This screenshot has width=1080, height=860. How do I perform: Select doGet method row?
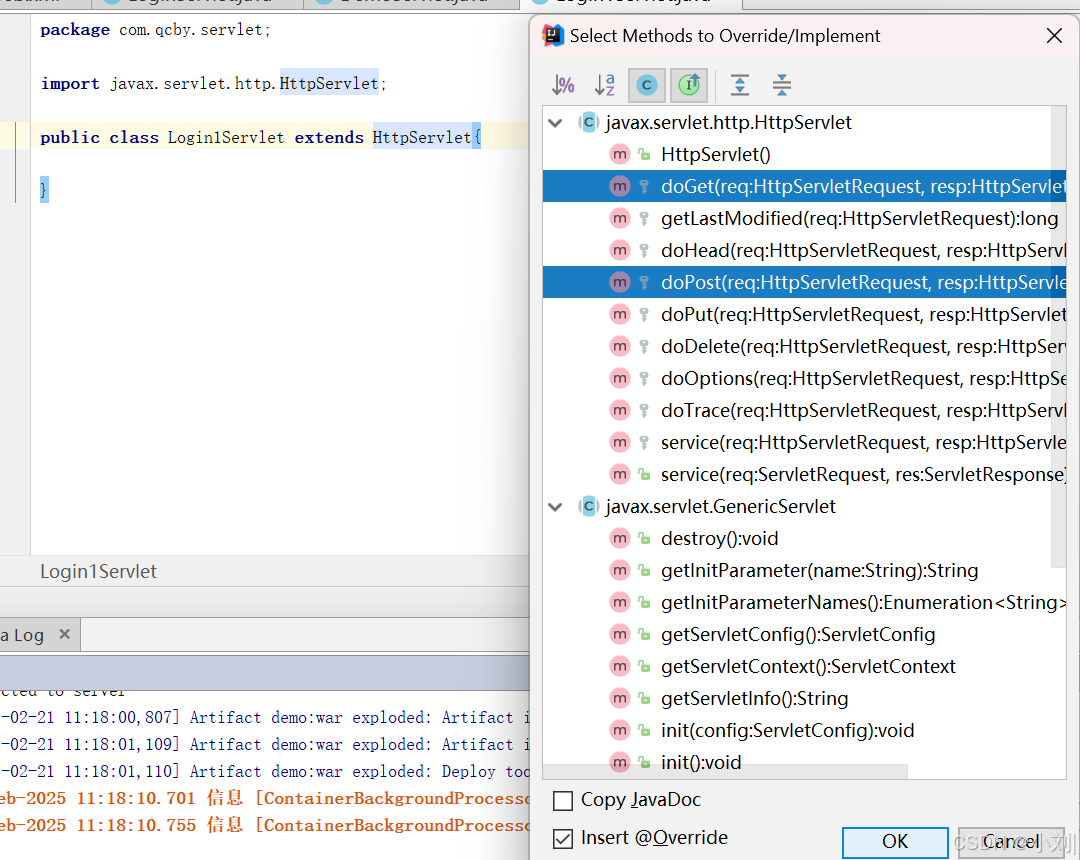(804, 186)
